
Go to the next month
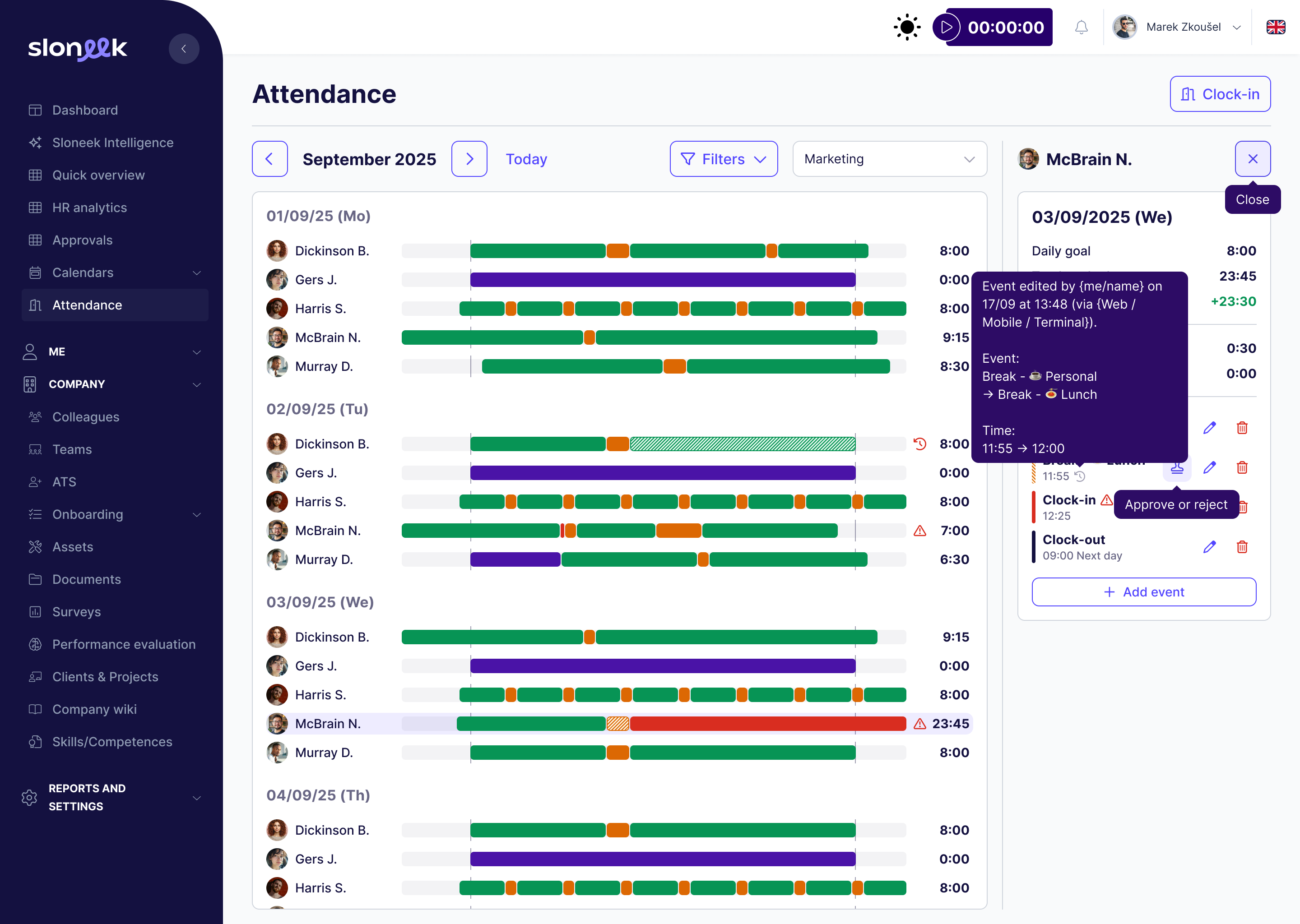(469, 159)
